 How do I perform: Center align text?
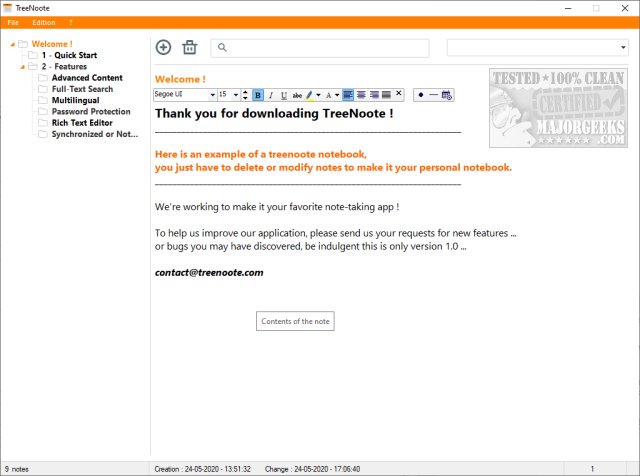[361, 95]
